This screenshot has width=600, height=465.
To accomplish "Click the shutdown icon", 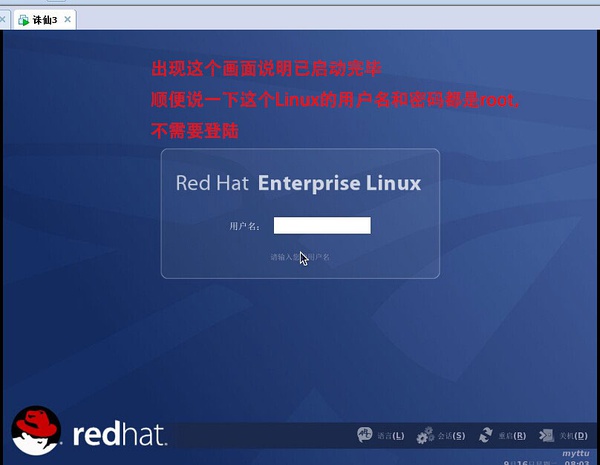I will point(546,436).
